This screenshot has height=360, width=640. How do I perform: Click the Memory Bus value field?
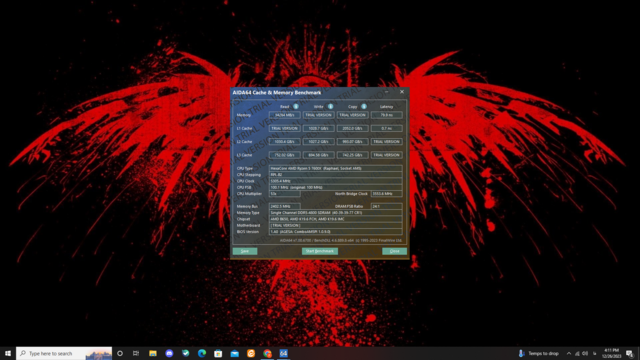point(284,207)
